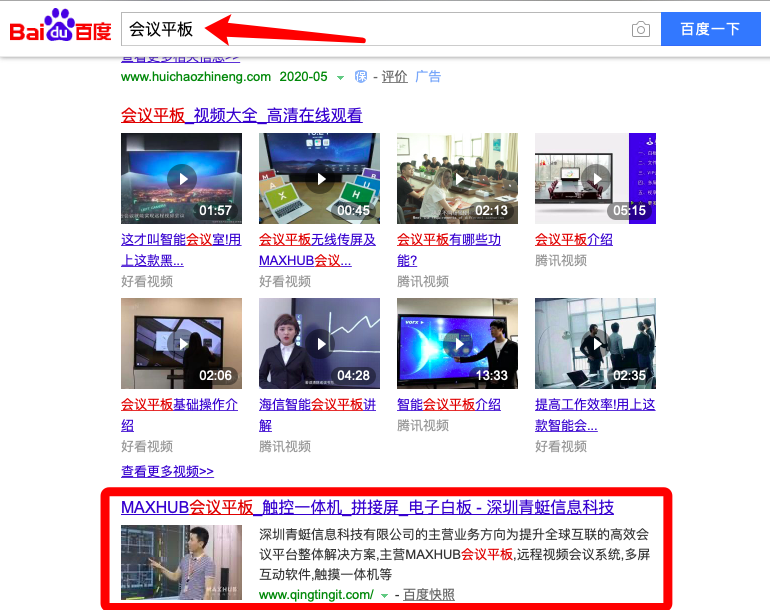Open 会议平板_视频大全_高清在线观看 title link
Screen dimensions: 770x610
(x=242, y=115)
